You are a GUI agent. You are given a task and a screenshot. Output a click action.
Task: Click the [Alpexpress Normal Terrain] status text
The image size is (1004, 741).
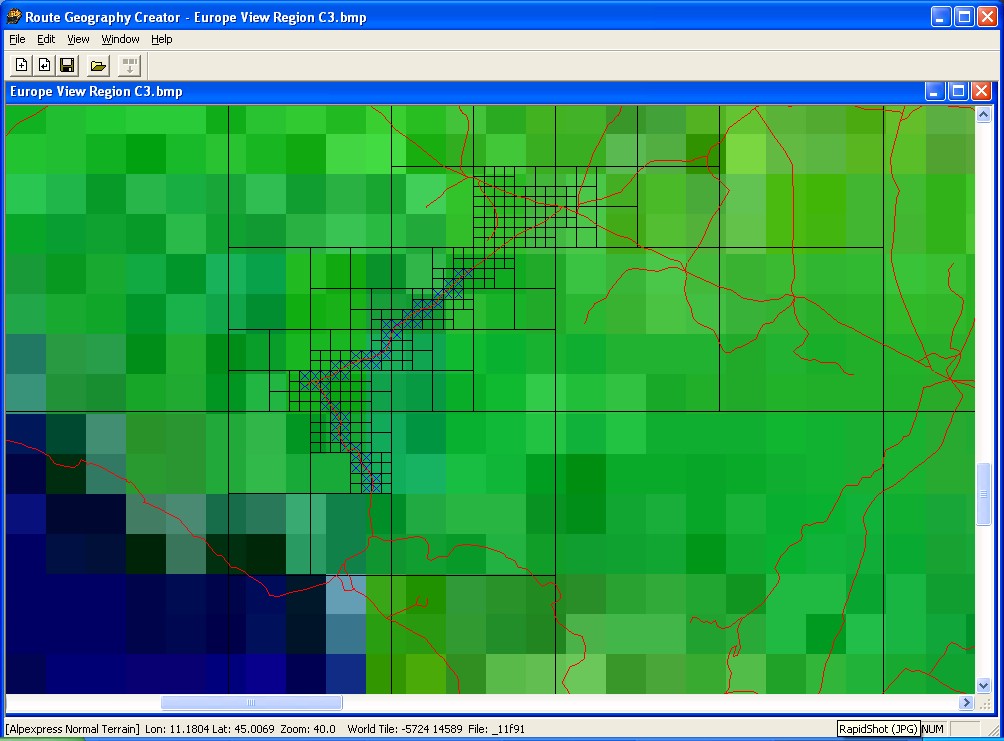point(72,729)
